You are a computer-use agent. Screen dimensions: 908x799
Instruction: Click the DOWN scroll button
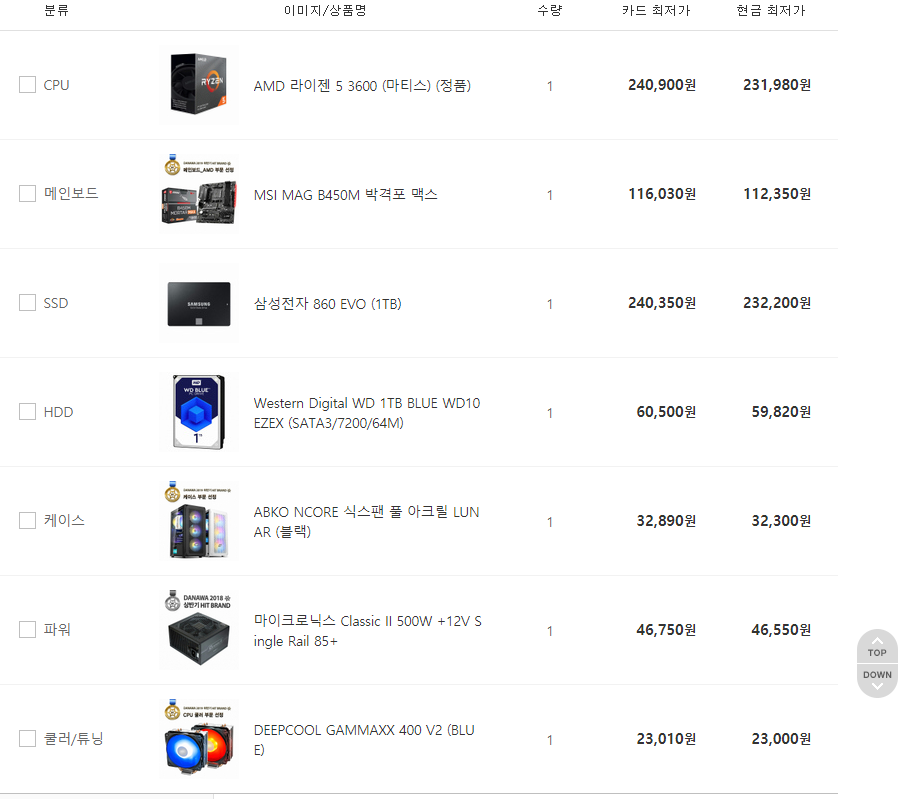tap(877, 681)
